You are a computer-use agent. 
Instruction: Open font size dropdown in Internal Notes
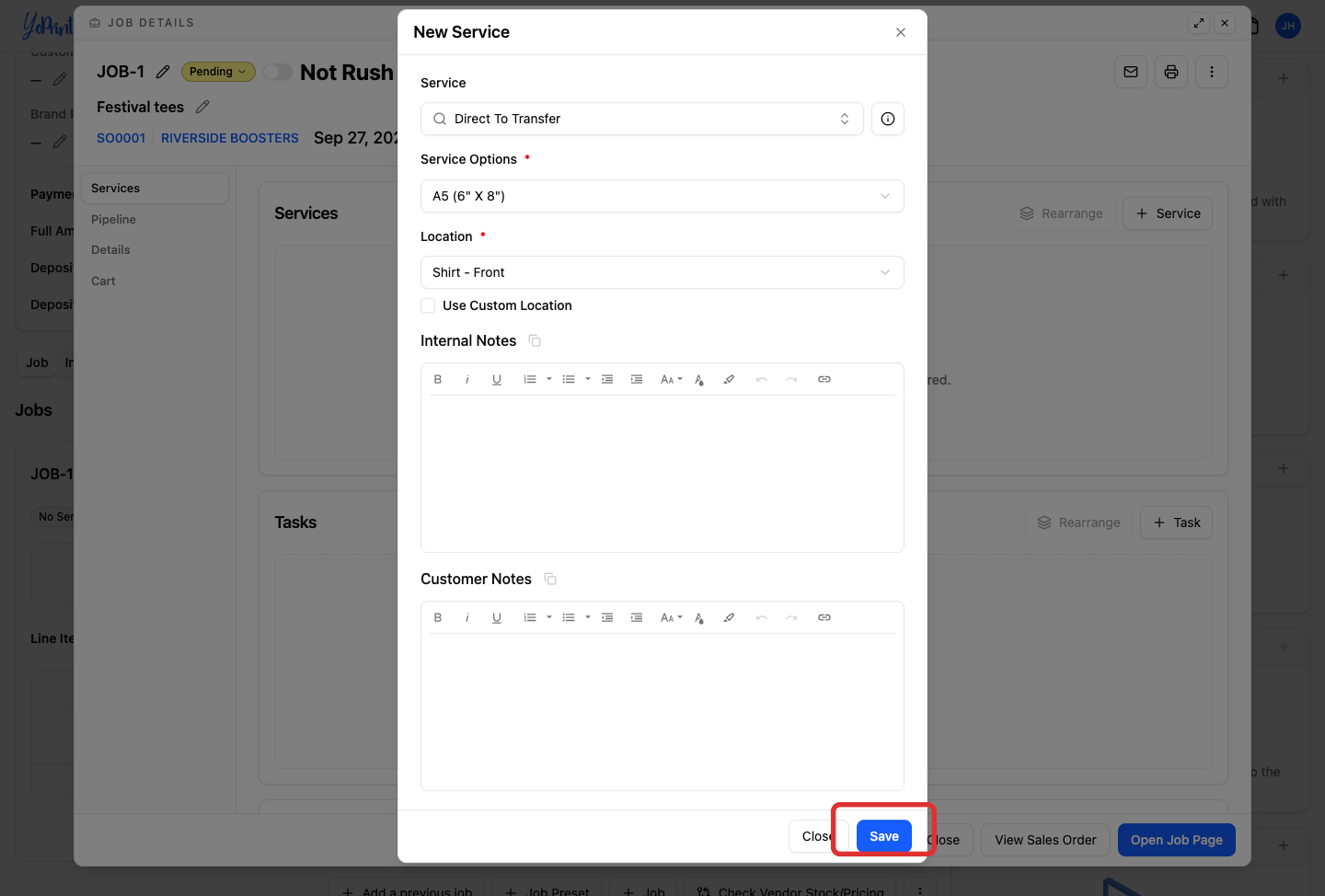coord(672,379)
